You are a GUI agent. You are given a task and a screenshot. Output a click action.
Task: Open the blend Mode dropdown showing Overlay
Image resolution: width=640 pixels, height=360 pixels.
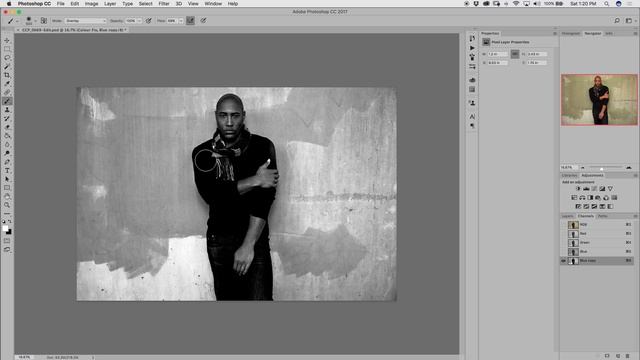tap(85, 21)
